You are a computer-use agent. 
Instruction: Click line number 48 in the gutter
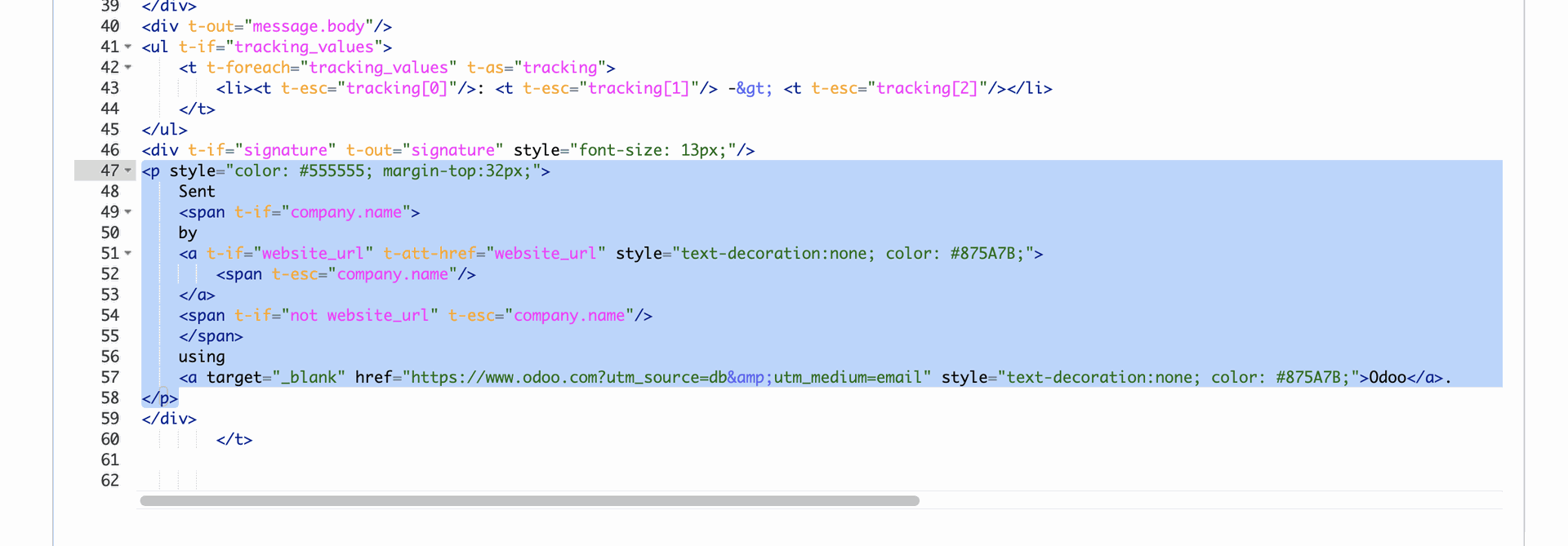click(110, 191)
